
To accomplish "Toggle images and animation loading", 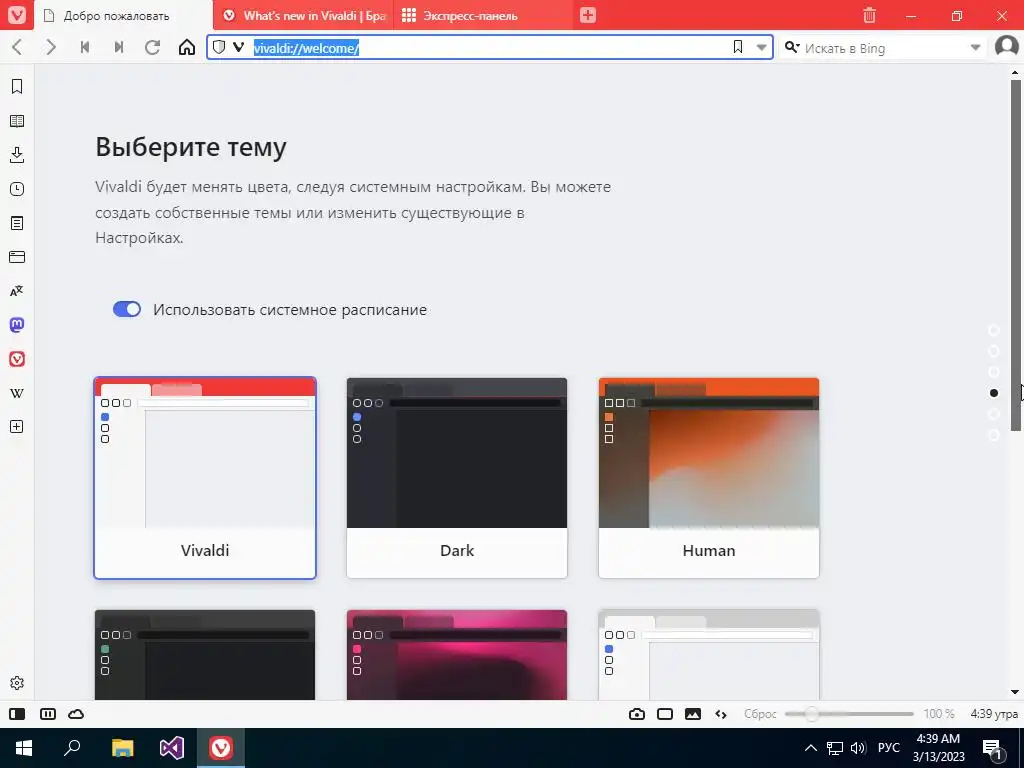I will pos(693,714).
